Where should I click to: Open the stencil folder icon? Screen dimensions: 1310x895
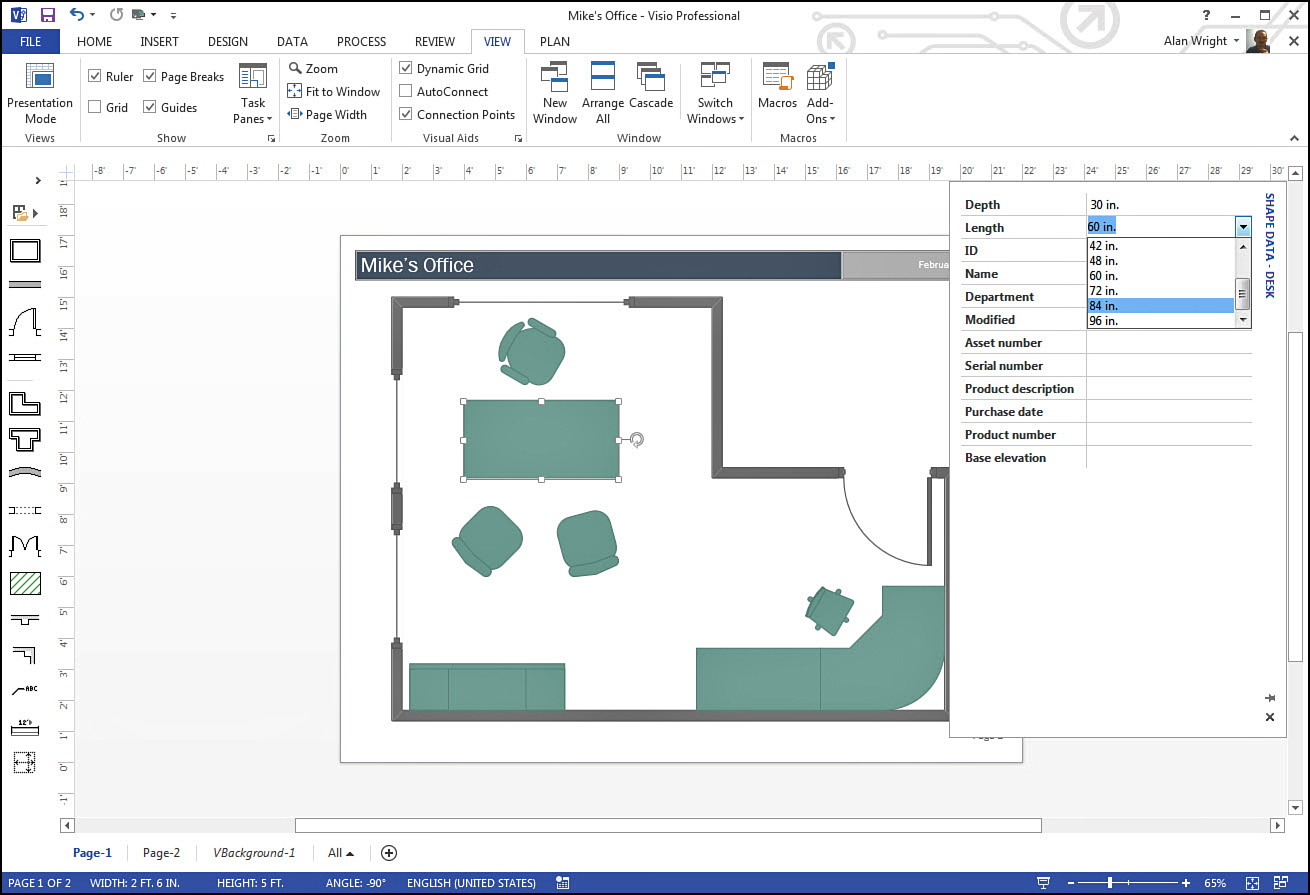(x=19, y=213)
